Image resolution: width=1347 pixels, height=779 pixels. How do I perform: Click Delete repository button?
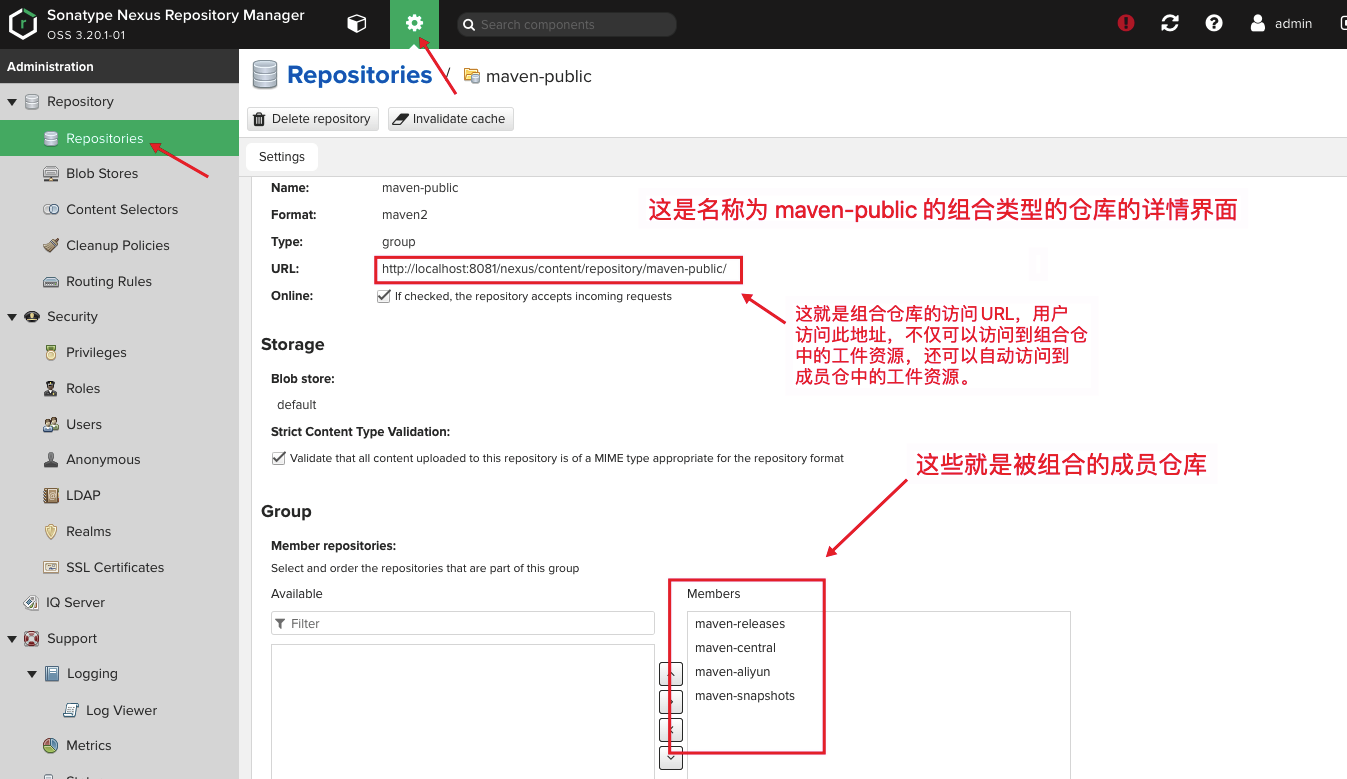[313, 119]
